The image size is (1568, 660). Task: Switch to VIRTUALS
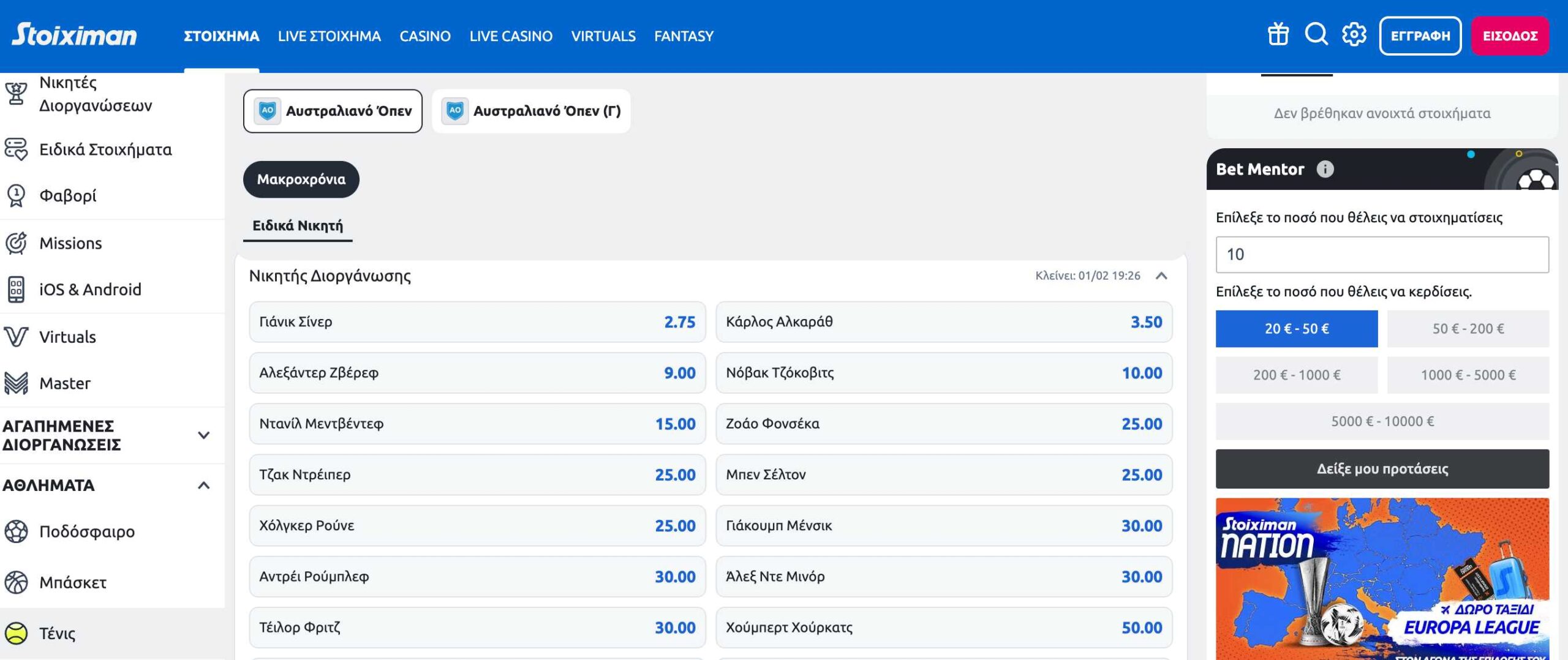click(603, 36)
